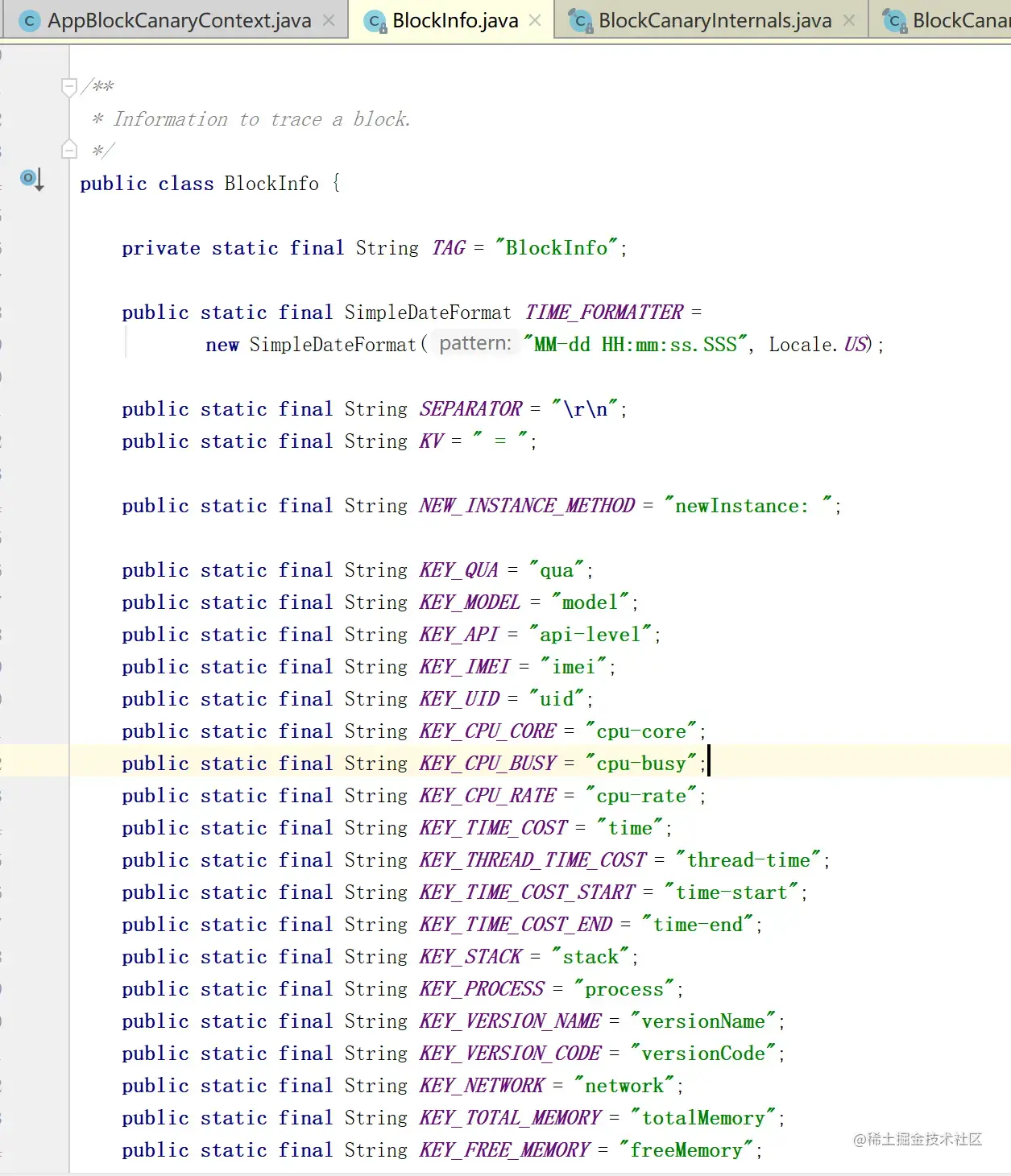Image resolution: width=1011 pixels, height=1176 pixels.
Task: Click the class icon on the AppBlockCanaryContext.java tab
Action: pos(29,19)
